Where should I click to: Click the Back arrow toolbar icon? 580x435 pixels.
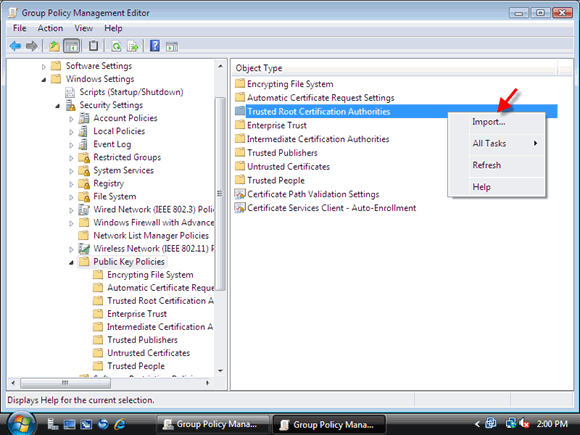15,46
